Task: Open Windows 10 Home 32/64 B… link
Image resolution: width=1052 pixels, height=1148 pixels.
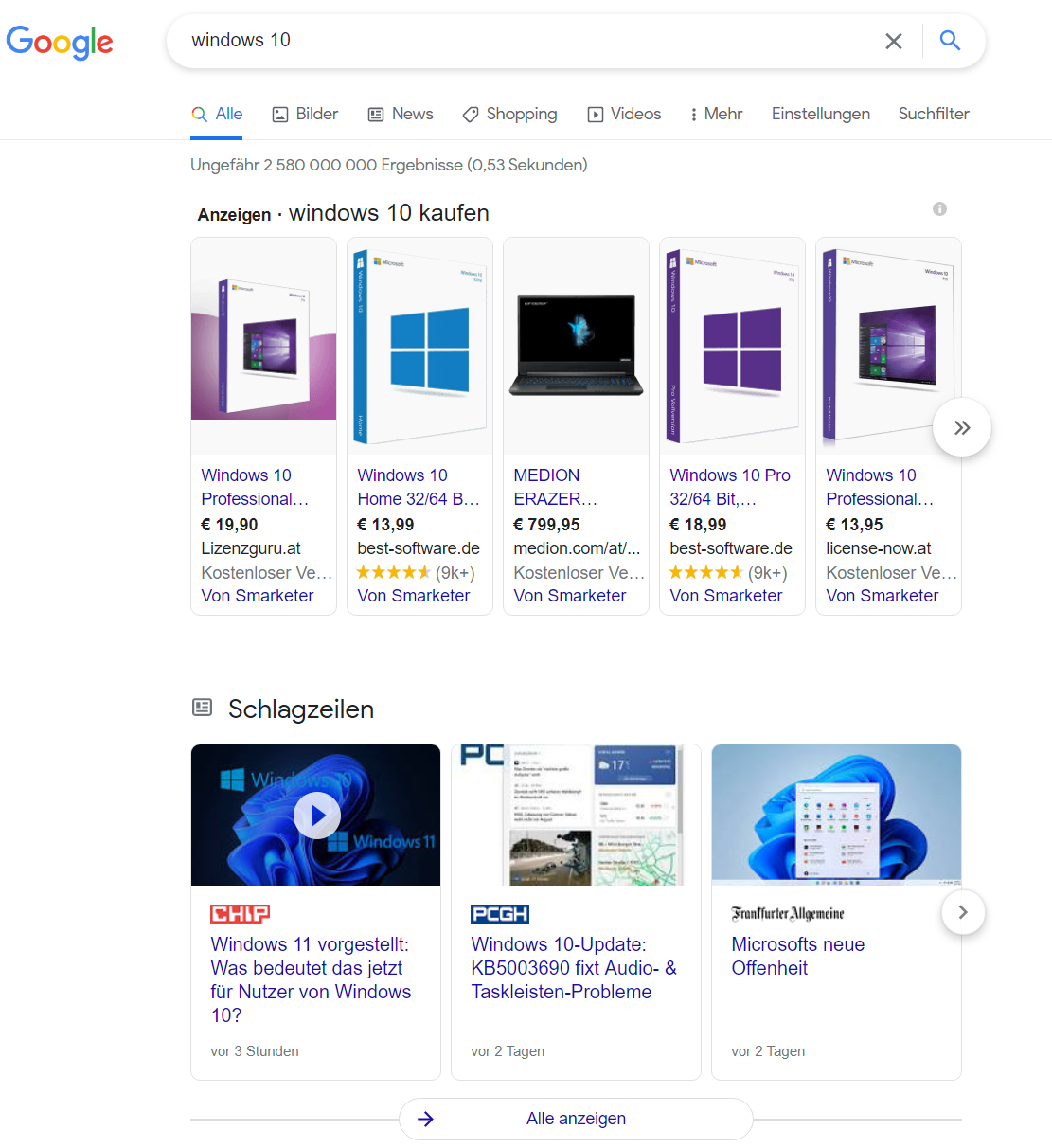Action: pos(419,487)
